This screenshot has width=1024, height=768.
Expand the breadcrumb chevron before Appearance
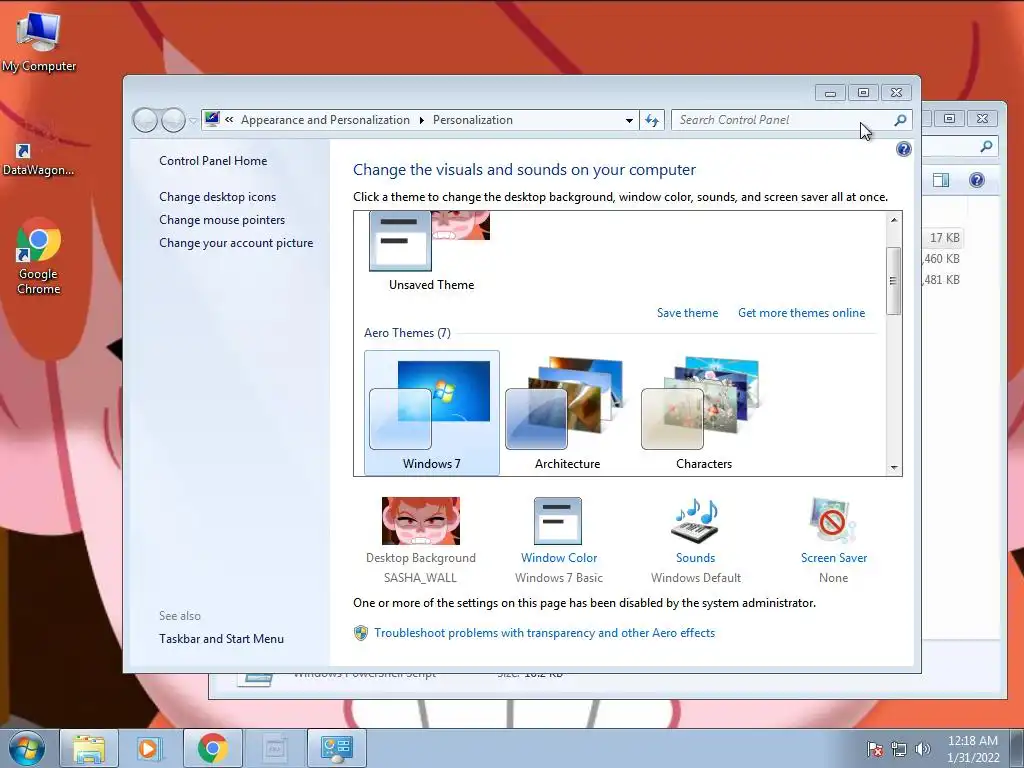(229, 120)
